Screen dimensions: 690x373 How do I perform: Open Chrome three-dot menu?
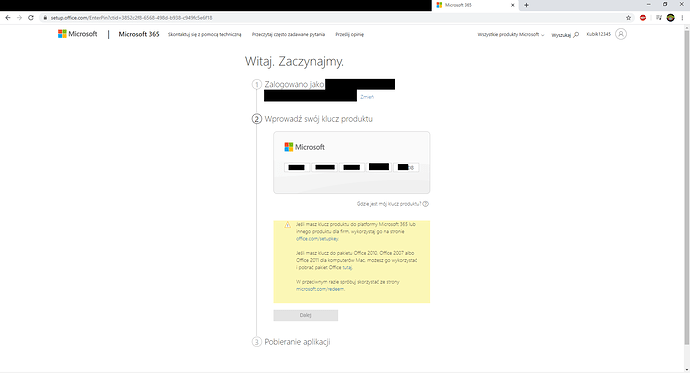coord(683,18)
